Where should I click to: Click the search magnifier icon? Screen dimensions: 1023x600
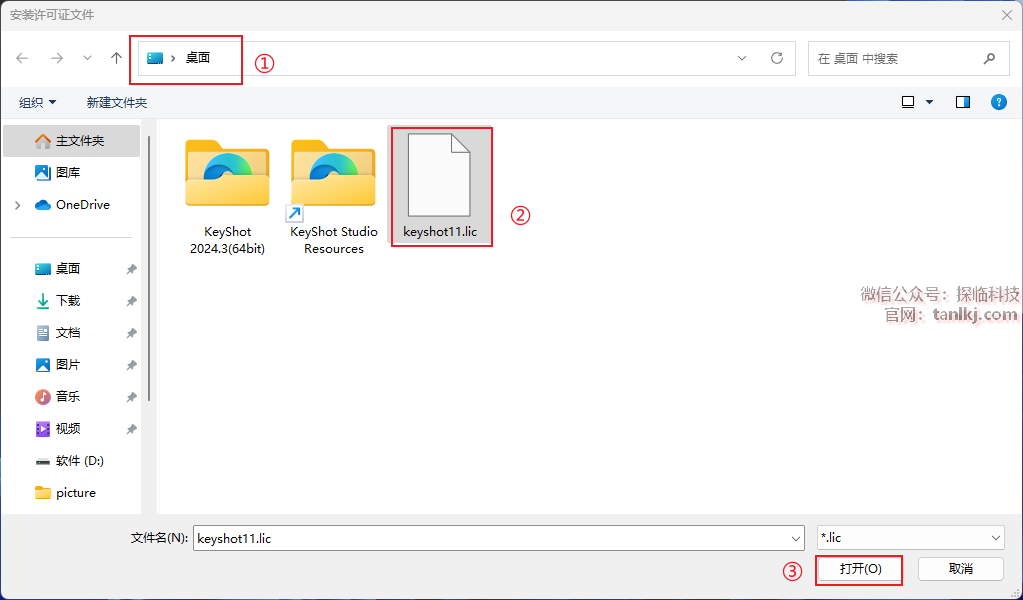(989, 58)
